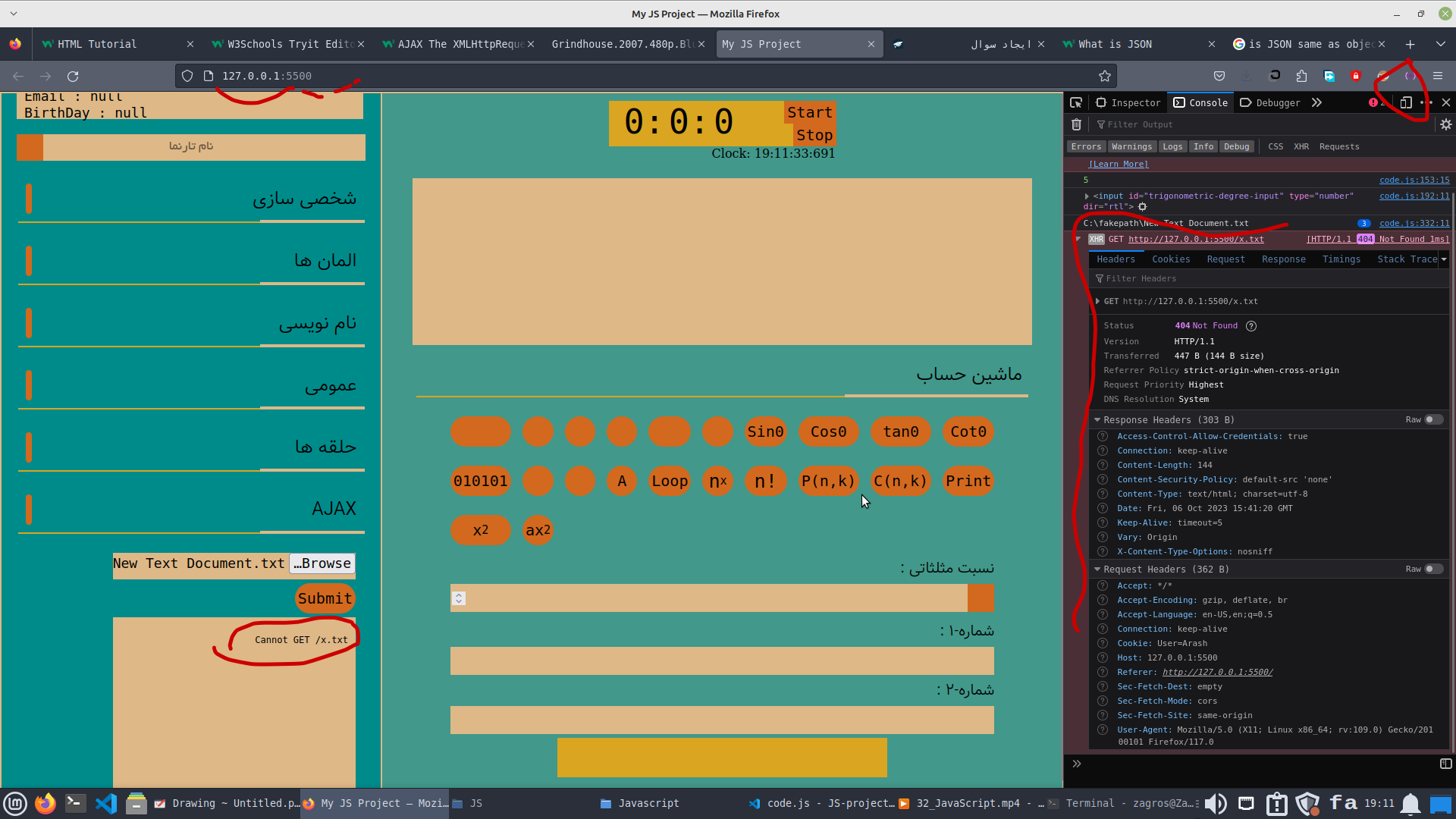Click the 404 status help question icon
This screenshot has width=1456, height=819.
coord(1251,326)
